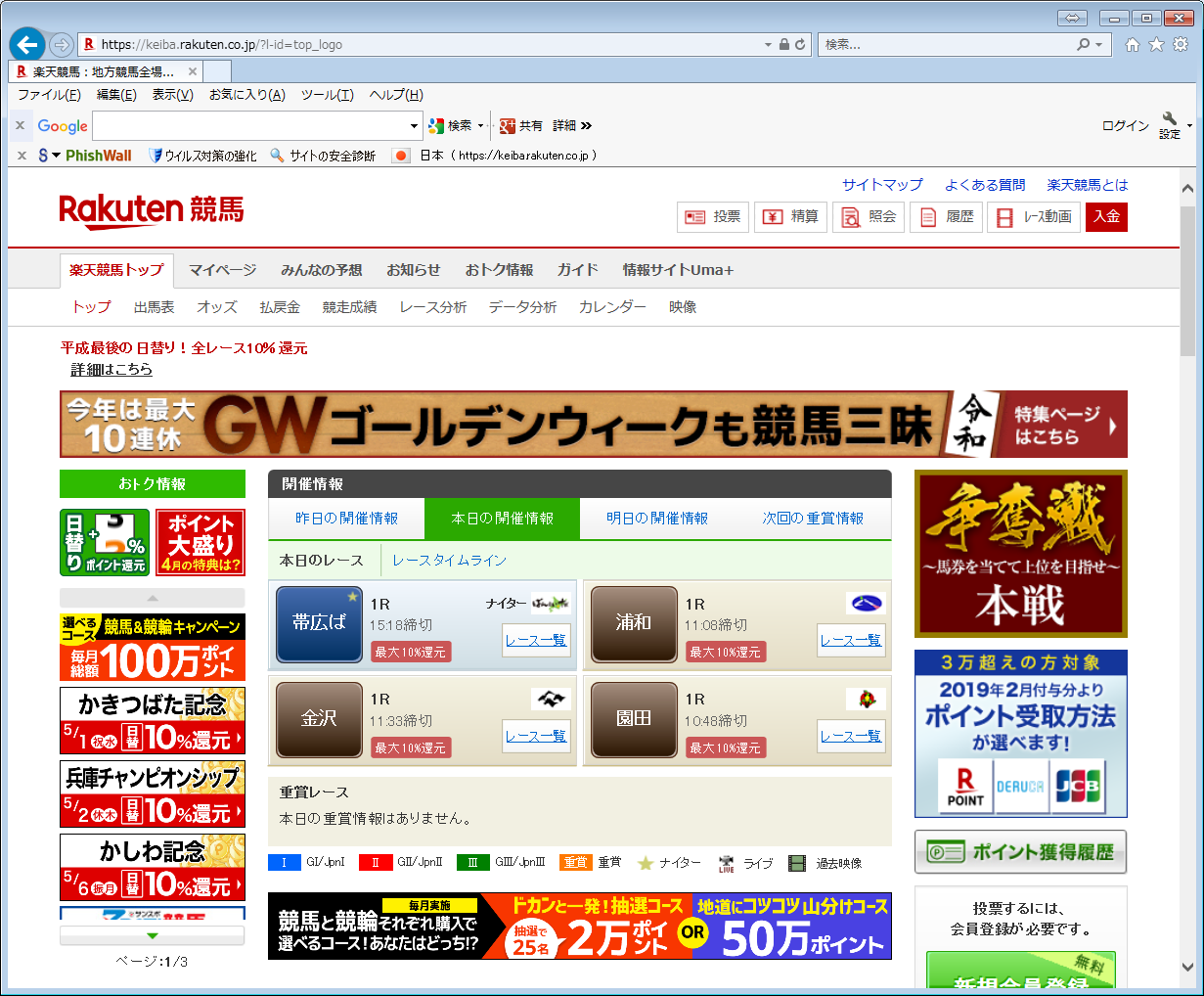Open the 楽天競馬とは link

[x=1088, y=185]
